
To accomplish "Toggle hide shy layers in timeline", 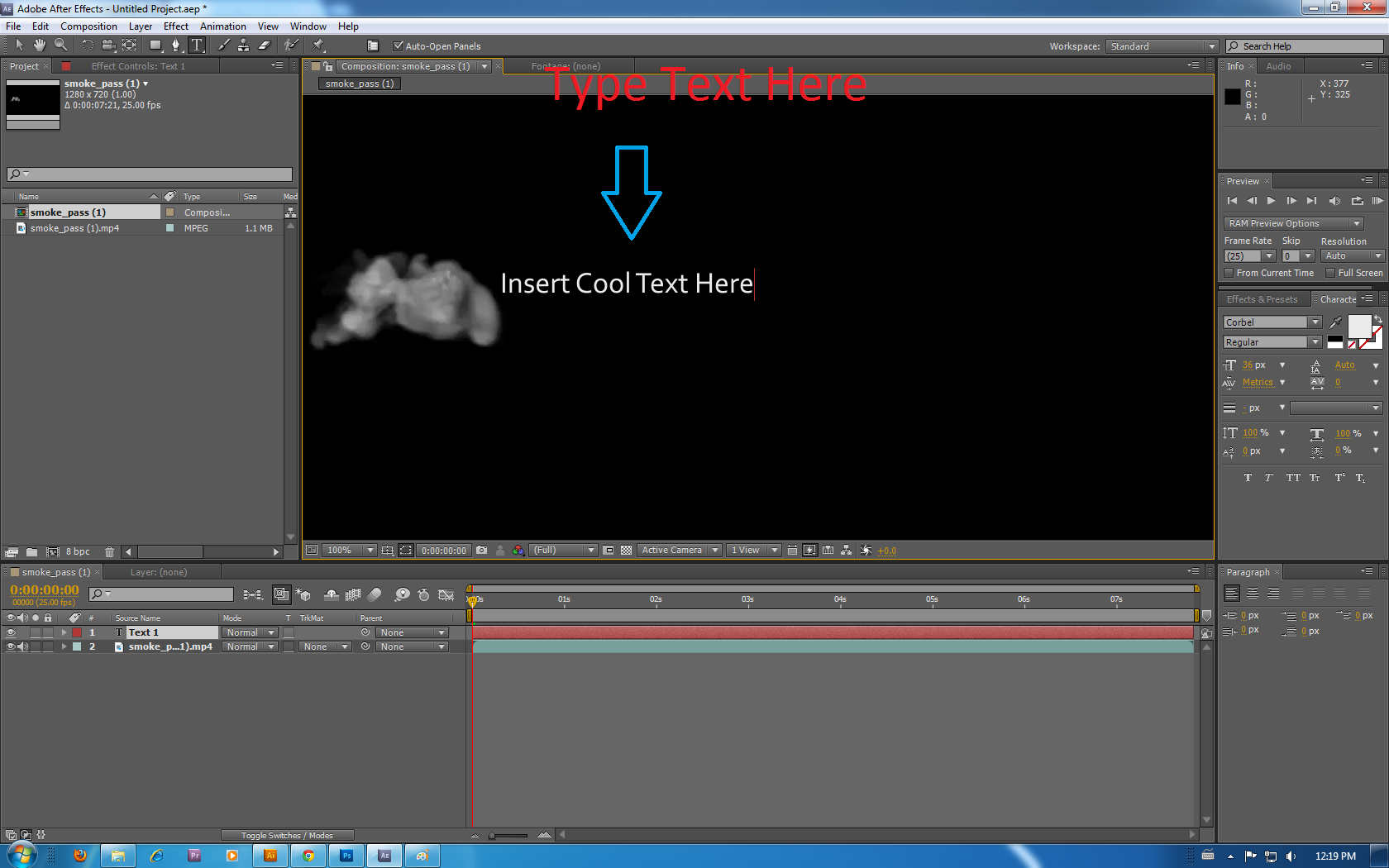I will [x=331, y=594].
